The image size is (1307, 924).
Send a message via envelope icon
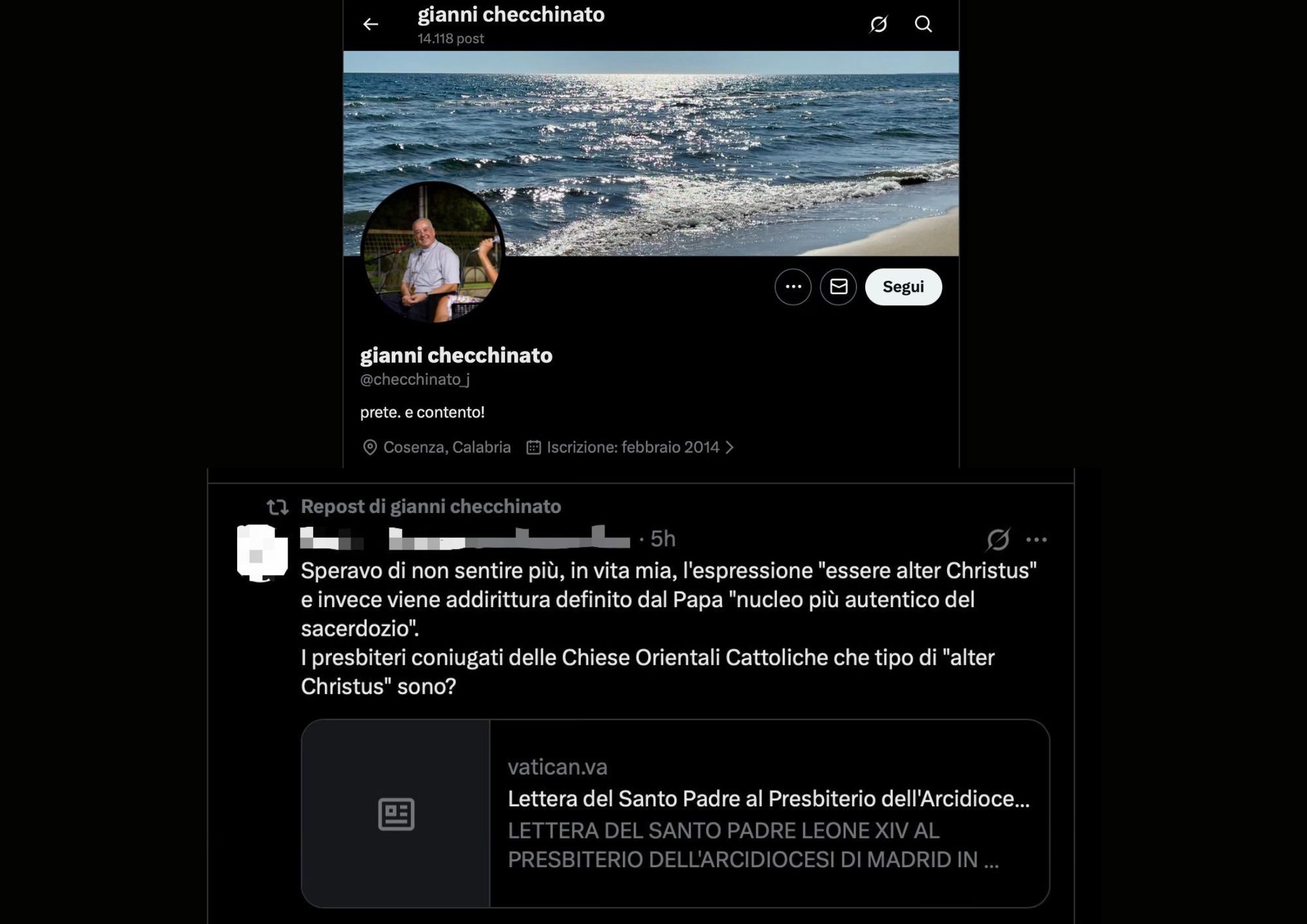(838, 287)
